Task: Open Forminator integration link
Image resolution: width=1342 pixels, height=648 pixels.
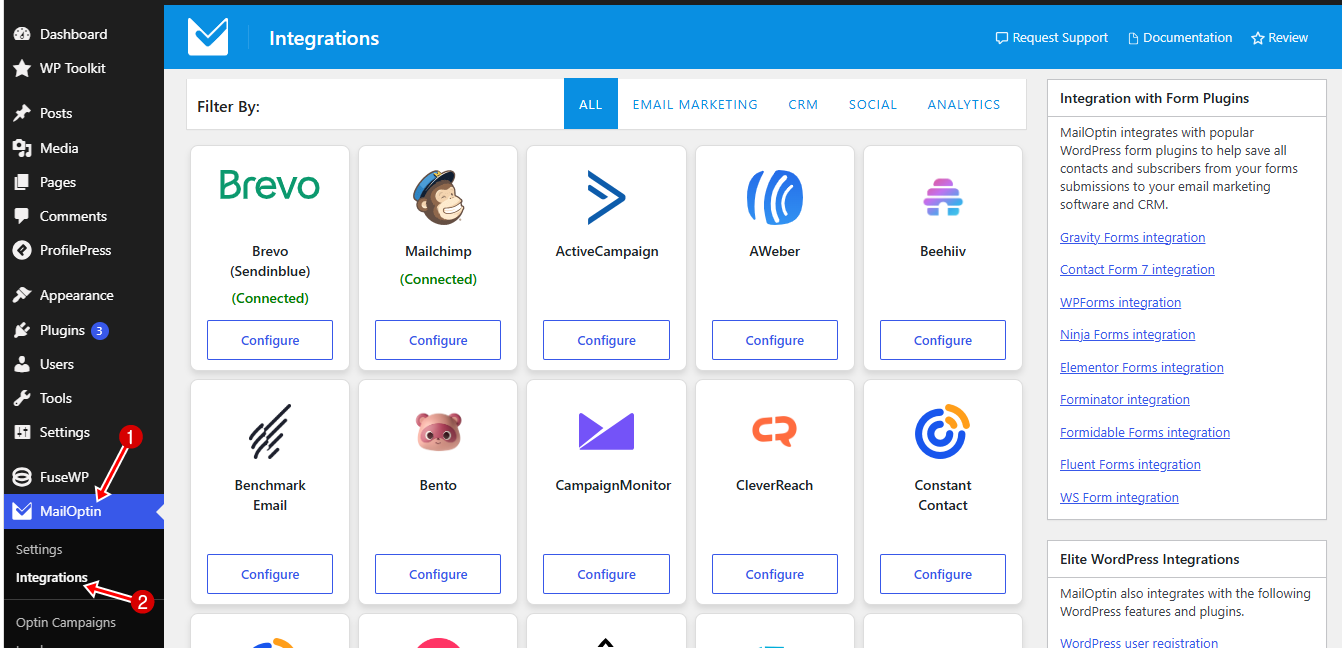Action: (x=1124, y=399)
